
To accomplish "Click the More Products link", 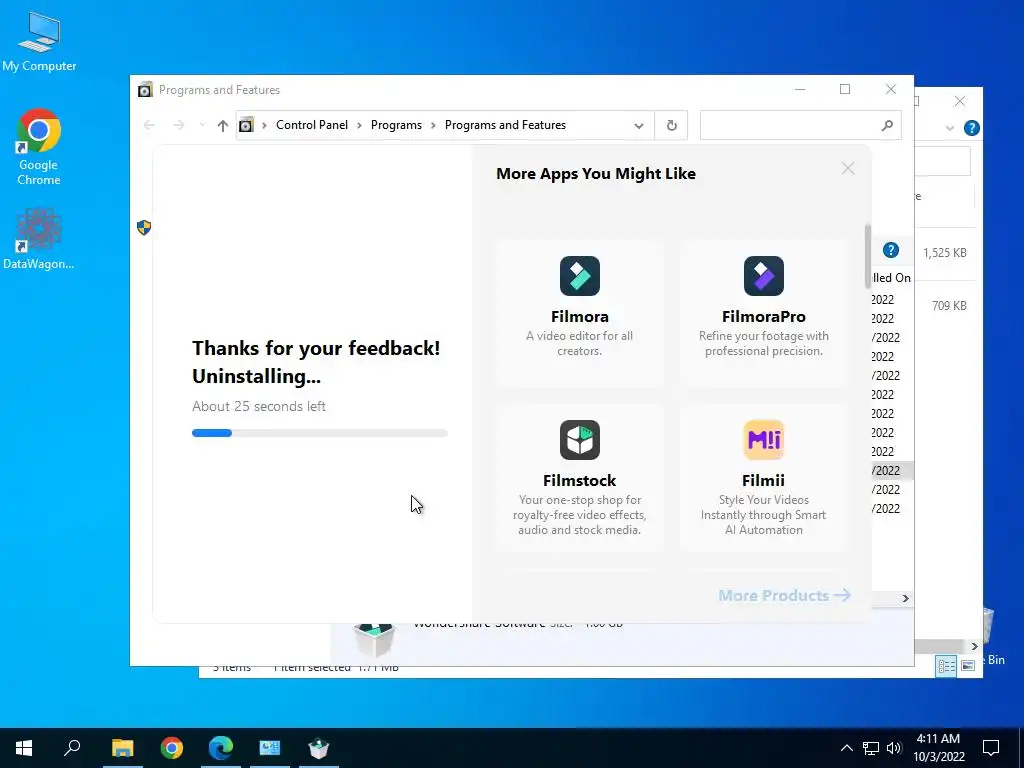I will 784,595.
